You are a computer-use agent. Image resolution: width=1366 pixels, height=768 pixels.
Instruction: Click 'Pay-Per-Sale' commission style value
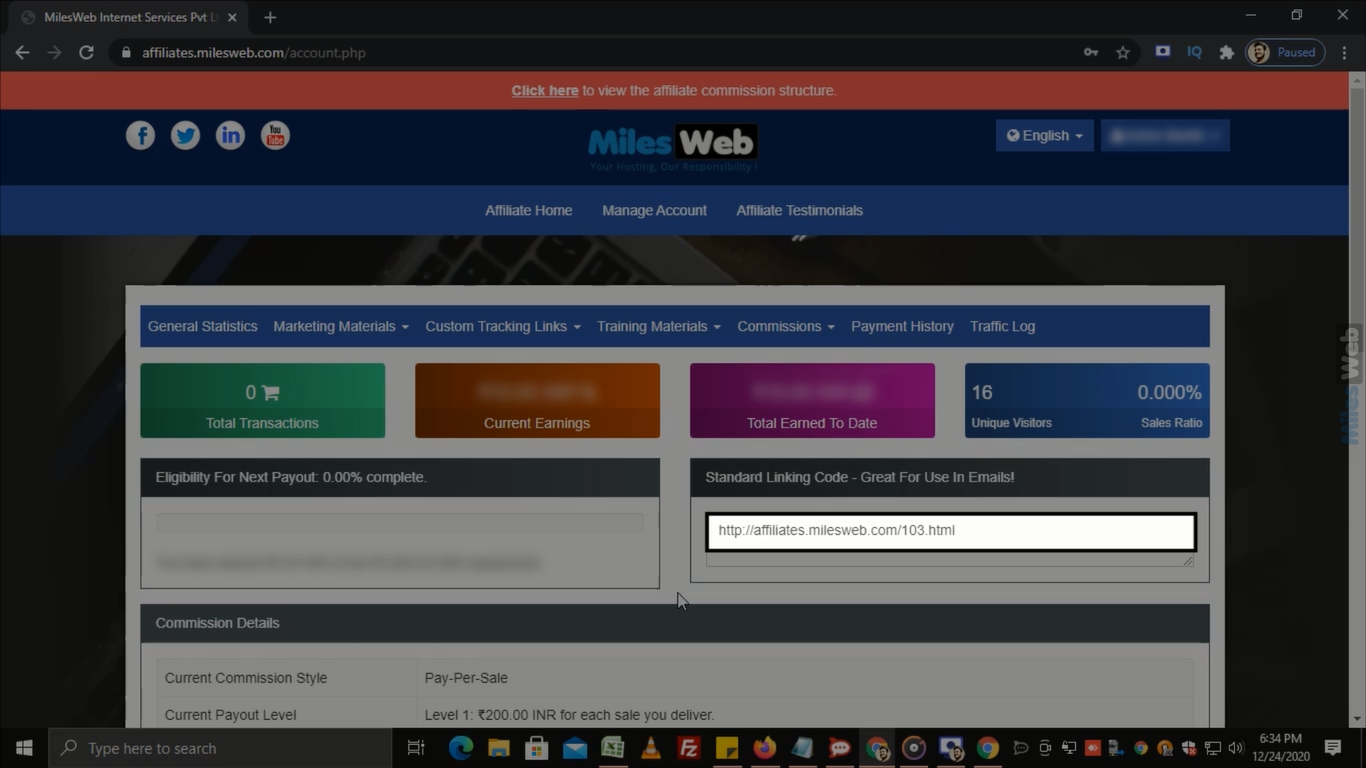[x=466, y=678]
